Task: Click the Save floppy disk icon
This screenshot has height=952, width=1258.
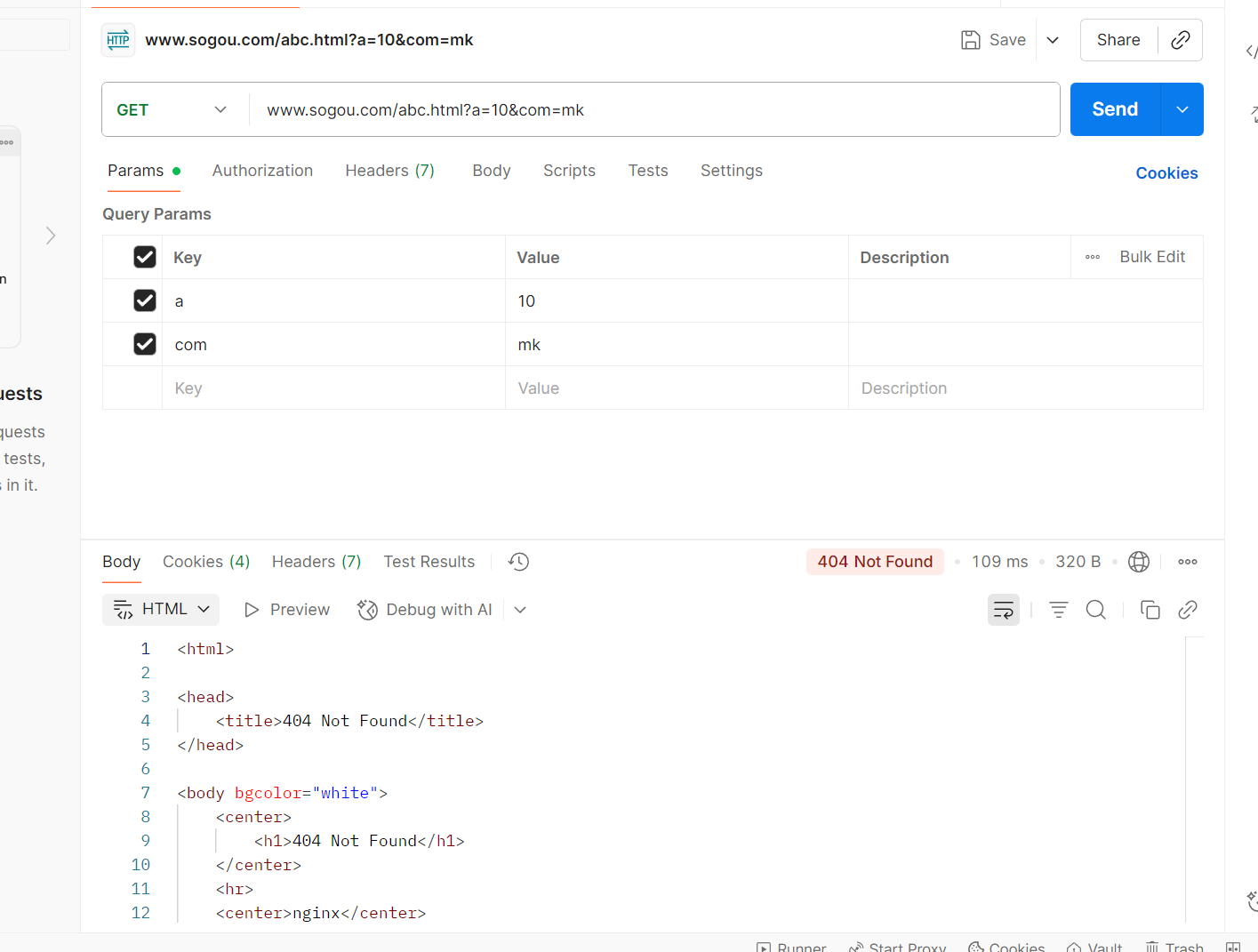Action: (971, 40)
